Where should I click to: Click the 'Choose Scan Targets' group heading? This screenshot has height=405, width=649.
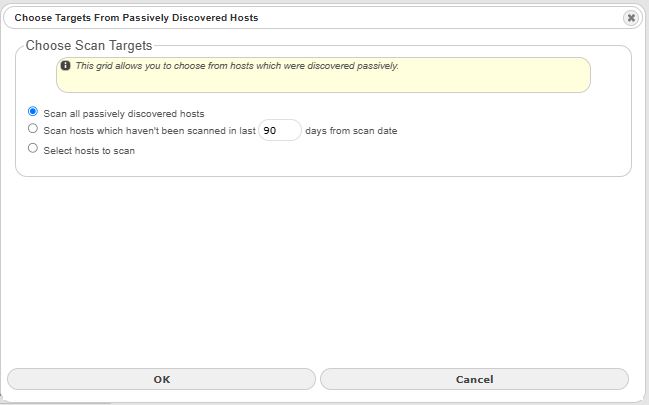pyautogui.click(x=89, y=46)
